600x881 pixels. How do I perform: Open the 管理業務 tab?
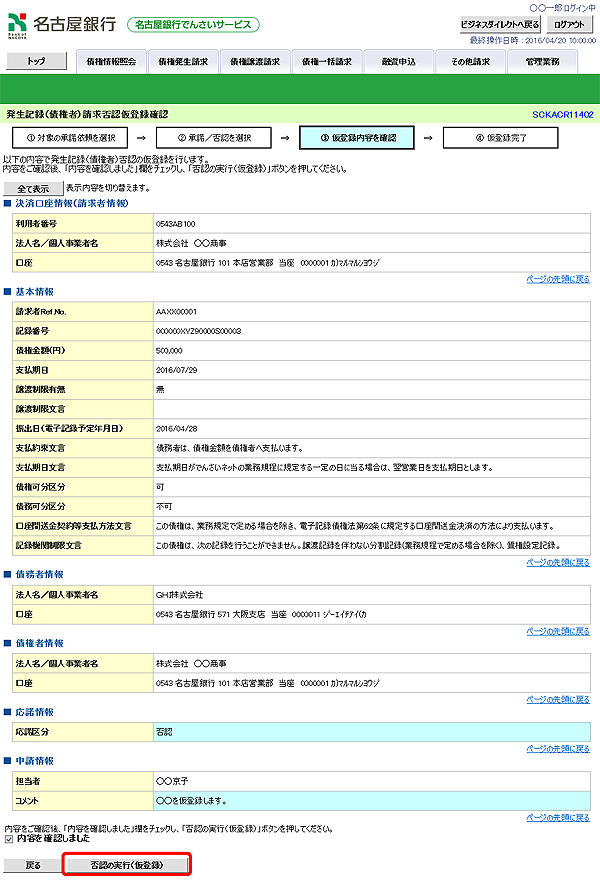coord(542,62)
